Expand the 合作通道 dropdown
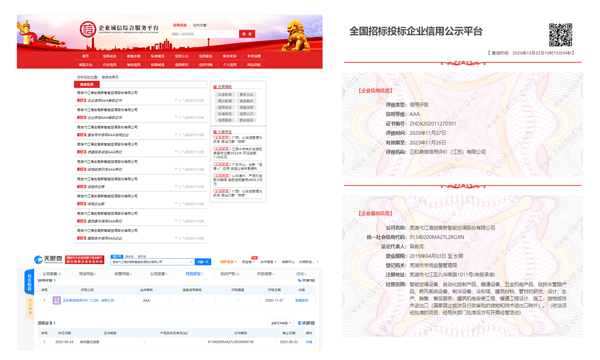 tap(268, 262)
